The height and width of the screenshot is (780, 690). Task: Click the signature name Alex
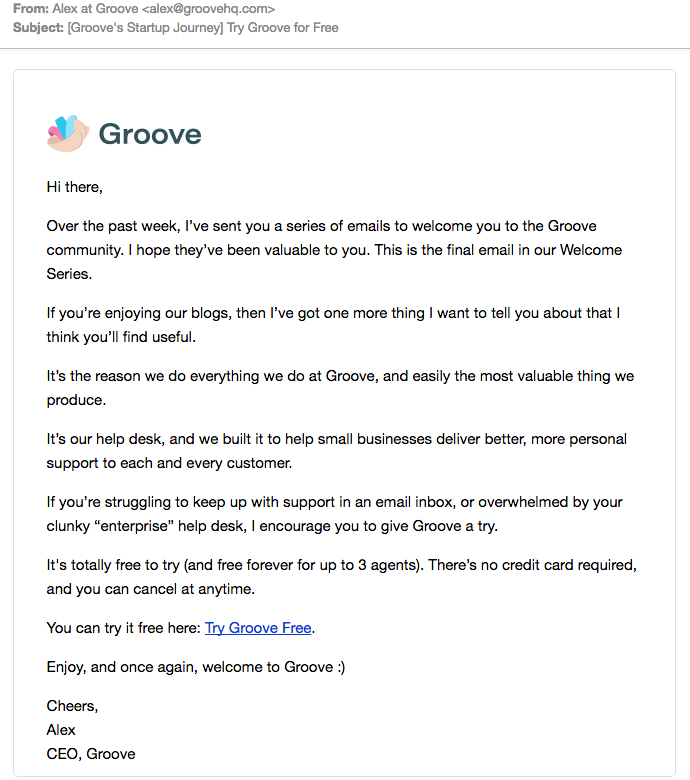(x=61, y=730)
